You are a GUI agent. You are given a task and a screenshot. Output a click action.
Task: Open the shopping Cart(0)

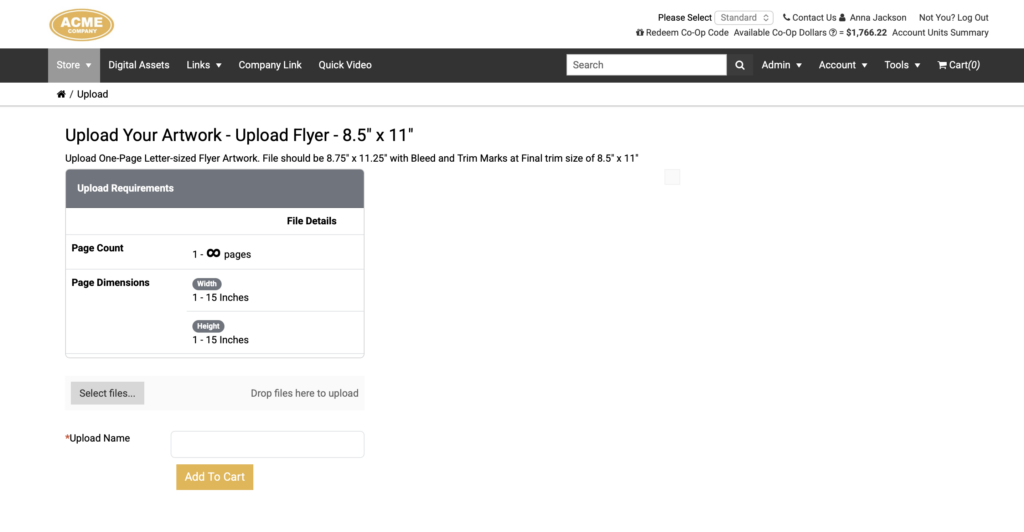tap(958, 65)
